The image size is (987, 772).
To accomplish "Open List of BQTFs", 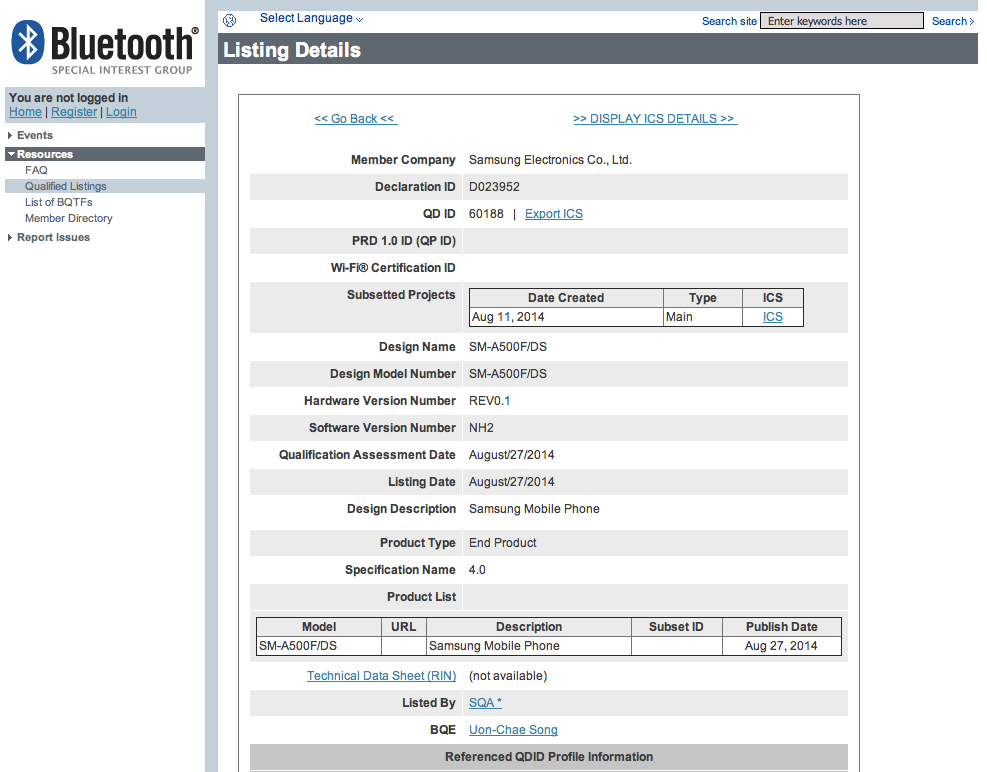I will point(59,202).
